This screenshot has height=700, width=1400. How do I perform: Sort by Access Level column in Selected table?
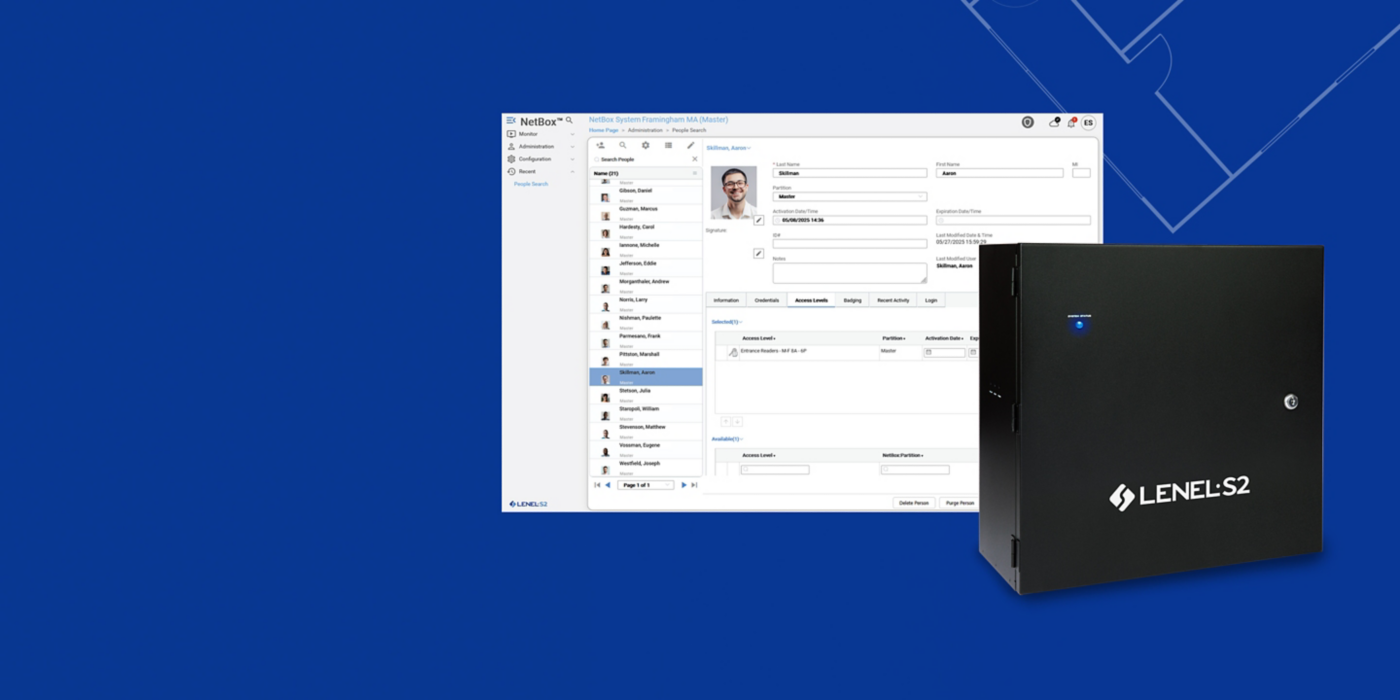[x=759, y=338]
